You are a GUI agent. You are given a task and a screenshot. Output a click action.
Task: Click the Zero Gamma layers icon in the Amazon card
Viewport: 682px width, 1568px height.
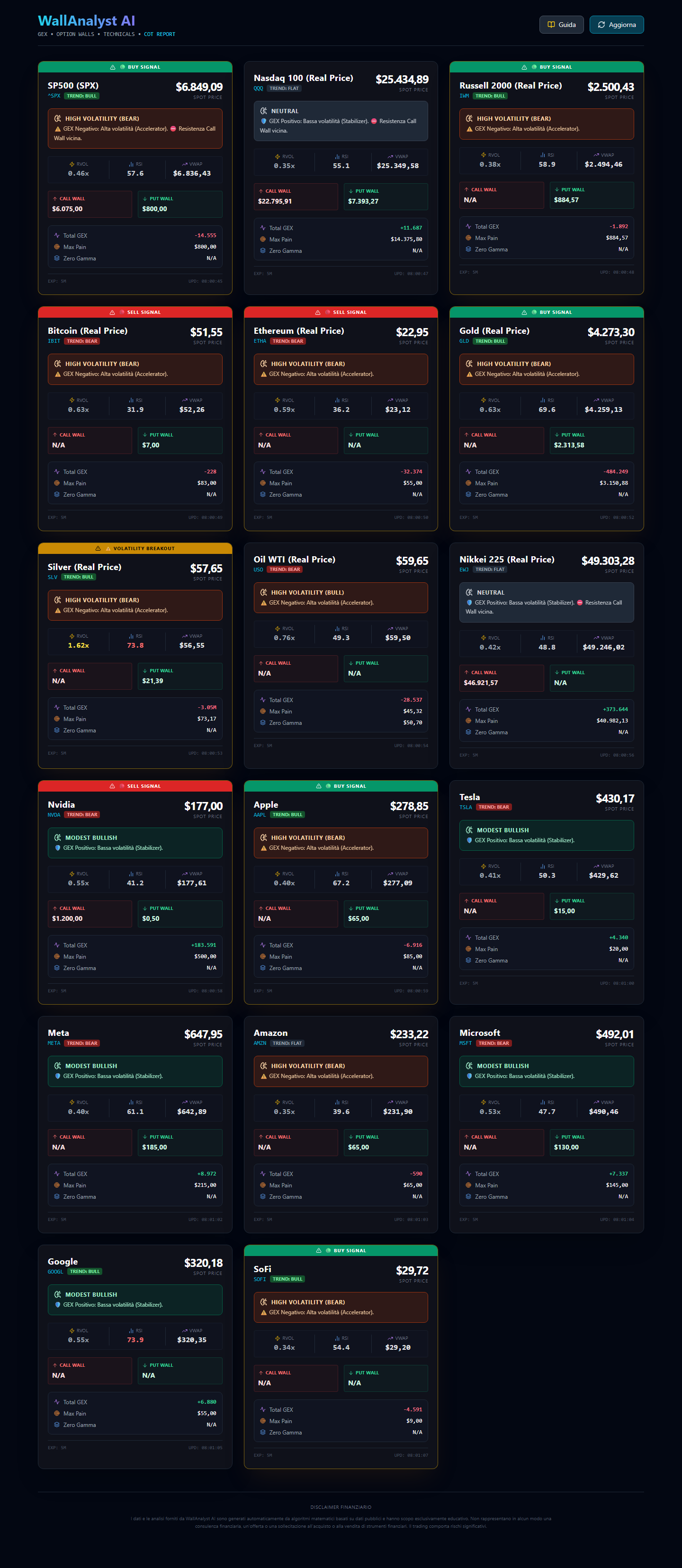262,1197
